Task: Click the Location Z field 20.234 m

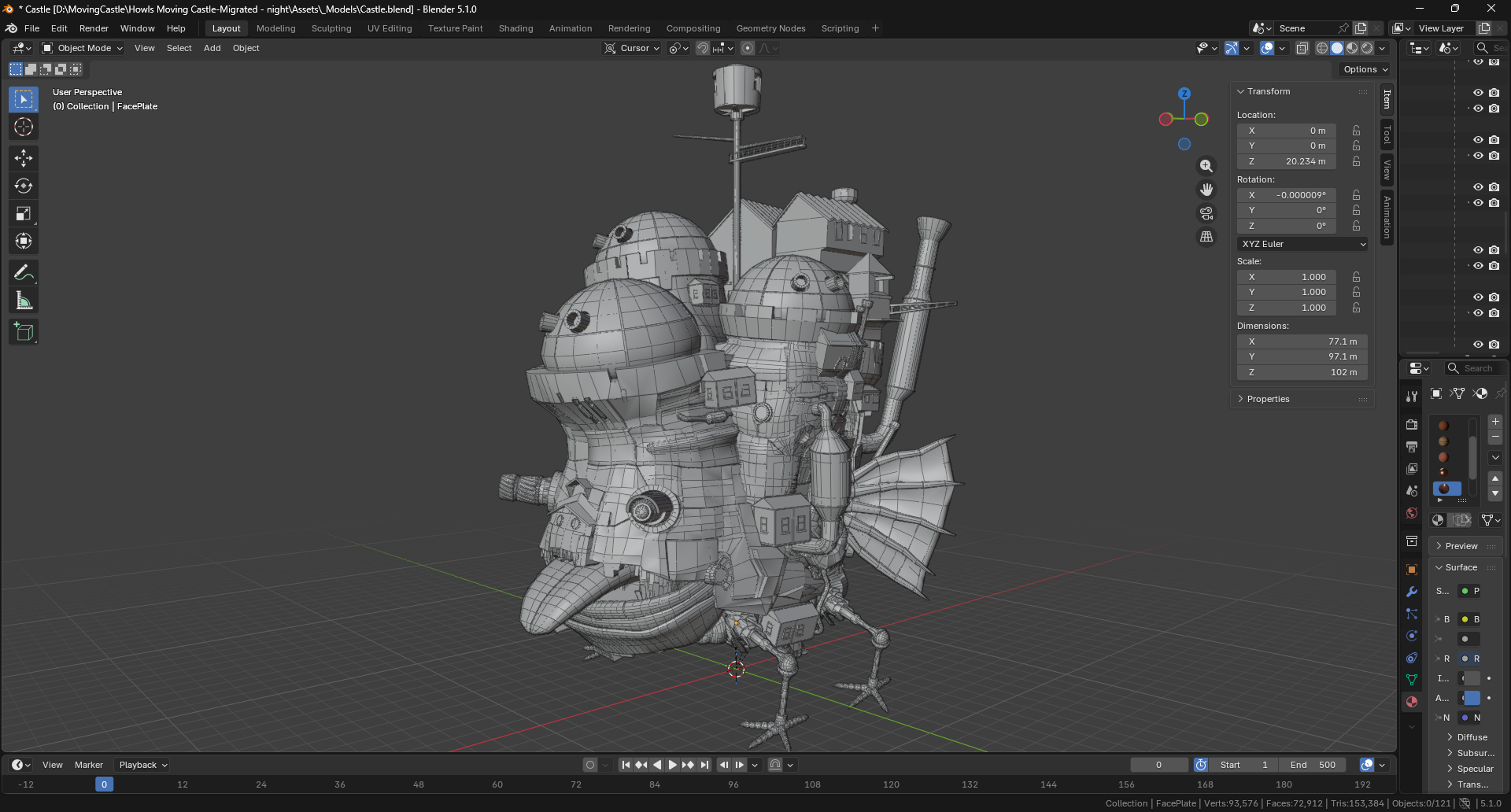Action: (x=1287, y=161)
